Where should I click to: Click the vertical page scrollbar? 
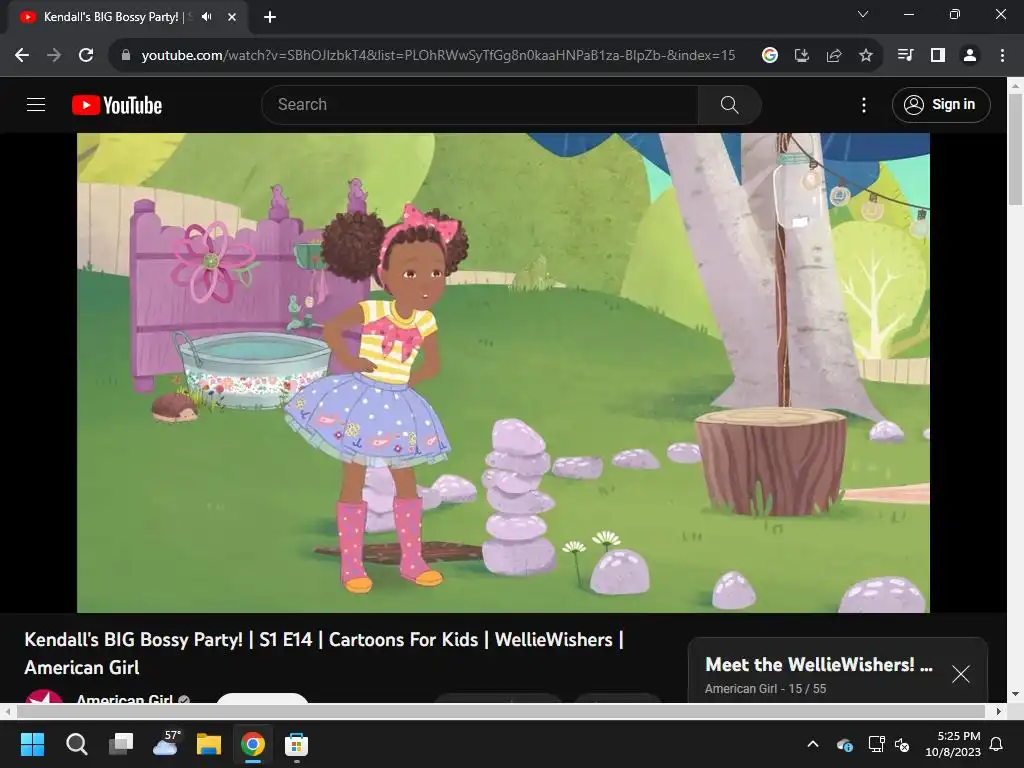[x=1015, y=150]
